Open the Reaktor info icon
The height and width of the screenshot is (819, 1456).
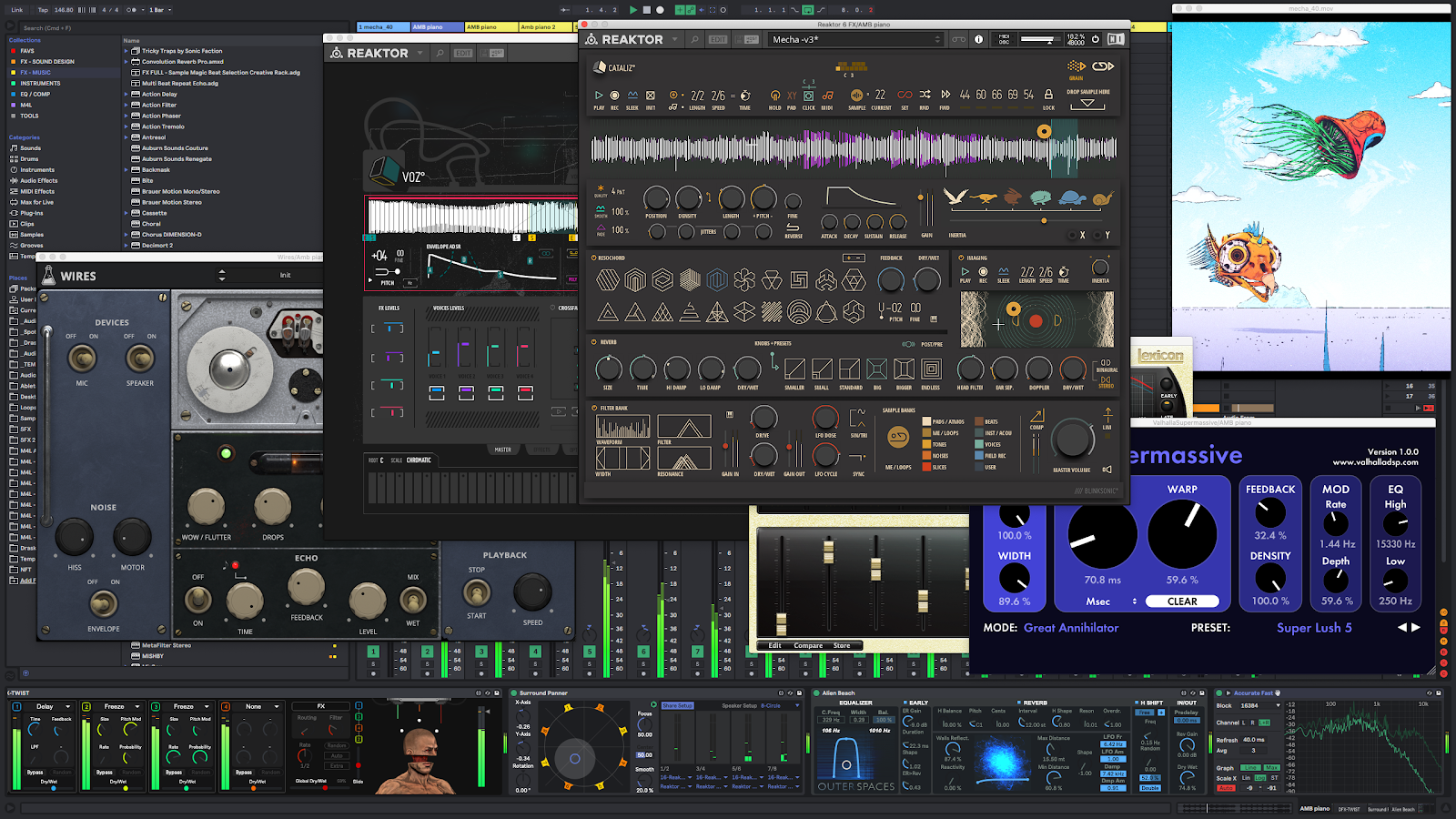(978, 39)
